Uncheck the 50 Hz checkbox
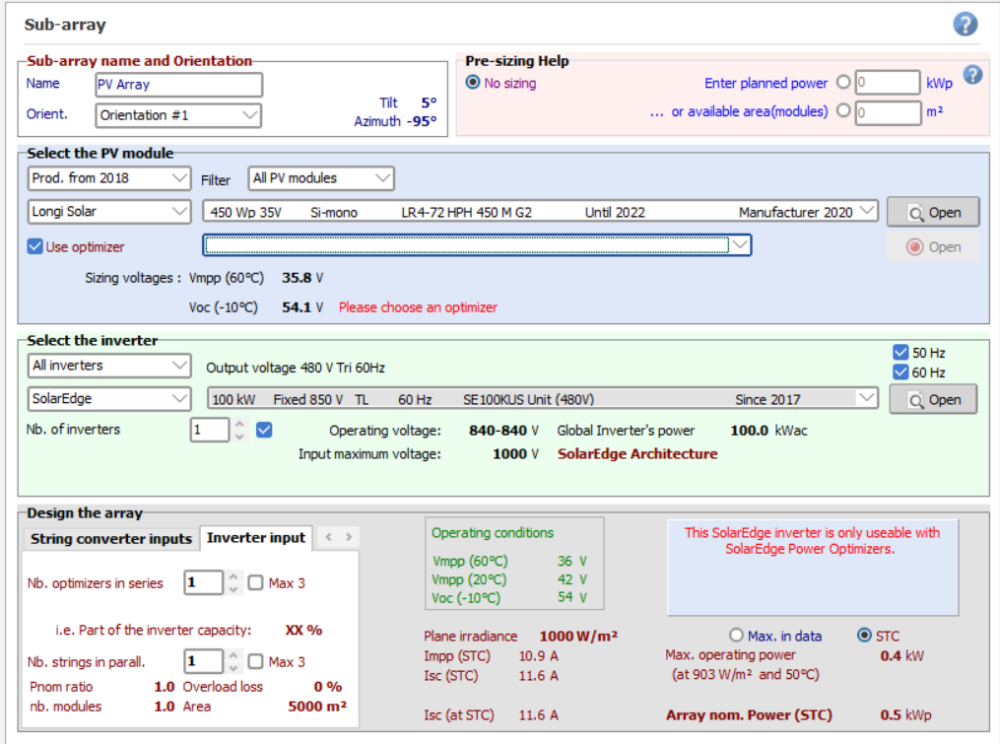The image size is (1000, 744). [x=899, y=353]
